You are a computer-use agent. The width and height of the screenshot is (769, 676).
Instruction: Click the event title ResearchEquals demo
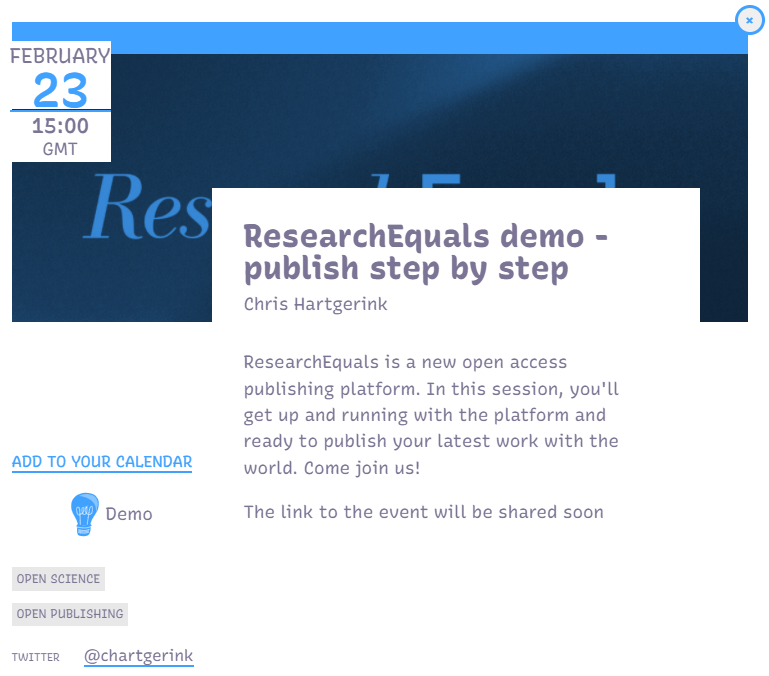pyautogui.click(x=426, y=252)
